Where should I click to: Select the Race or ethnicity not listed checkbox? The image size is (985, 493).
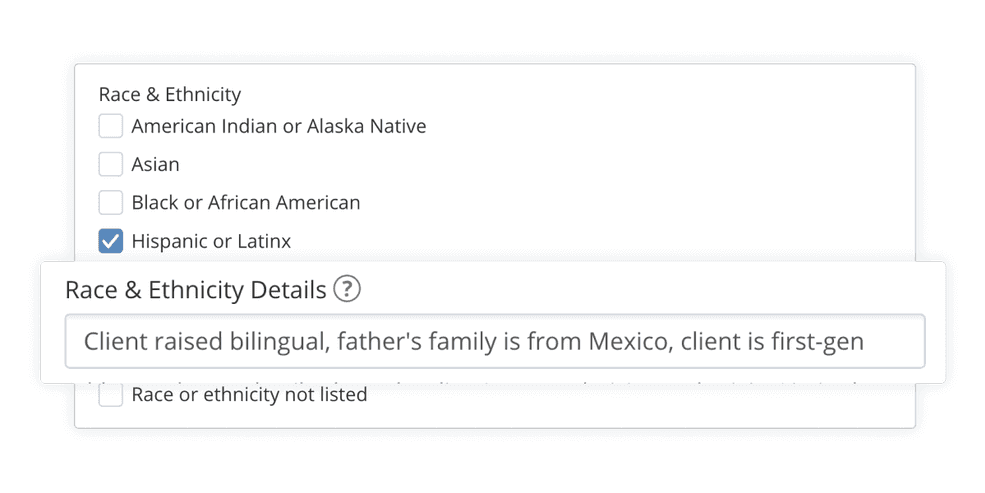click(111, 395)
